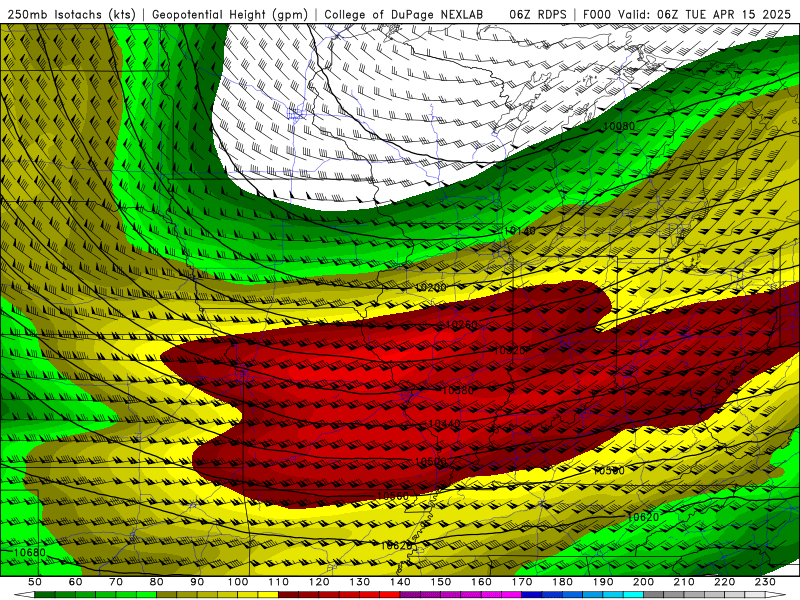
Task: Click the 210 kts legend label
Action: tap(684, 582)
